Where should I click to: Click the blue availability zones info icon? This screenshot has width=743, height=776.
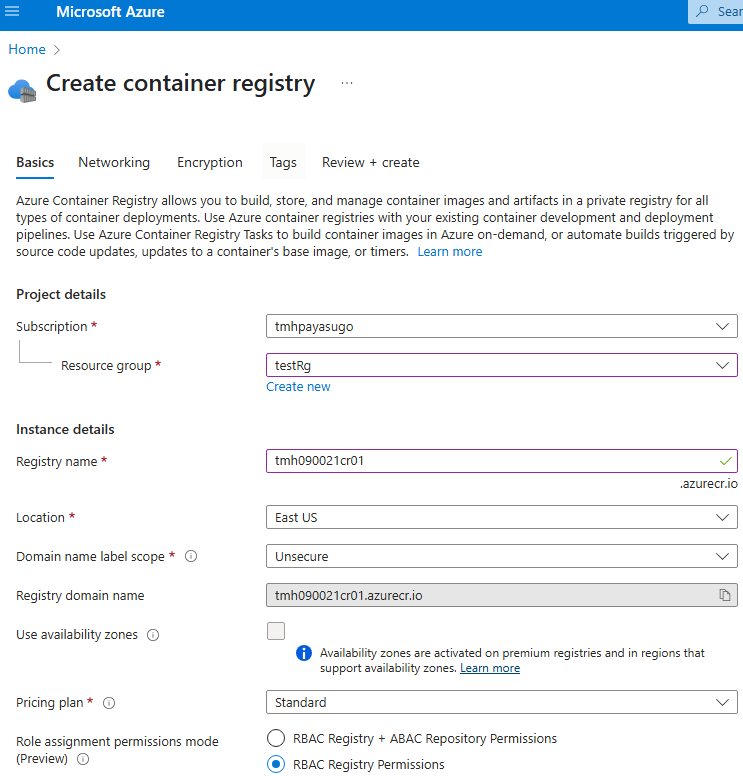tap(303, 653)
